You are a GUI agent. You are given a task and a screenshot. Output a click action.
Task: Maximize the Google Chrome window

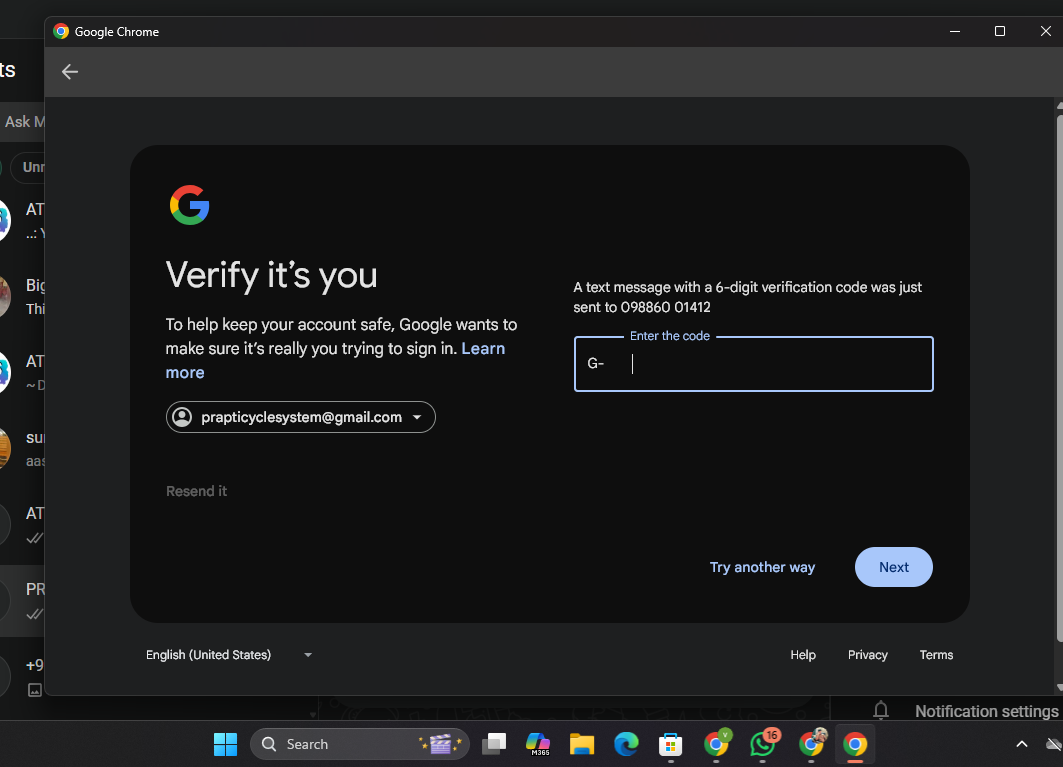point(999,31)
